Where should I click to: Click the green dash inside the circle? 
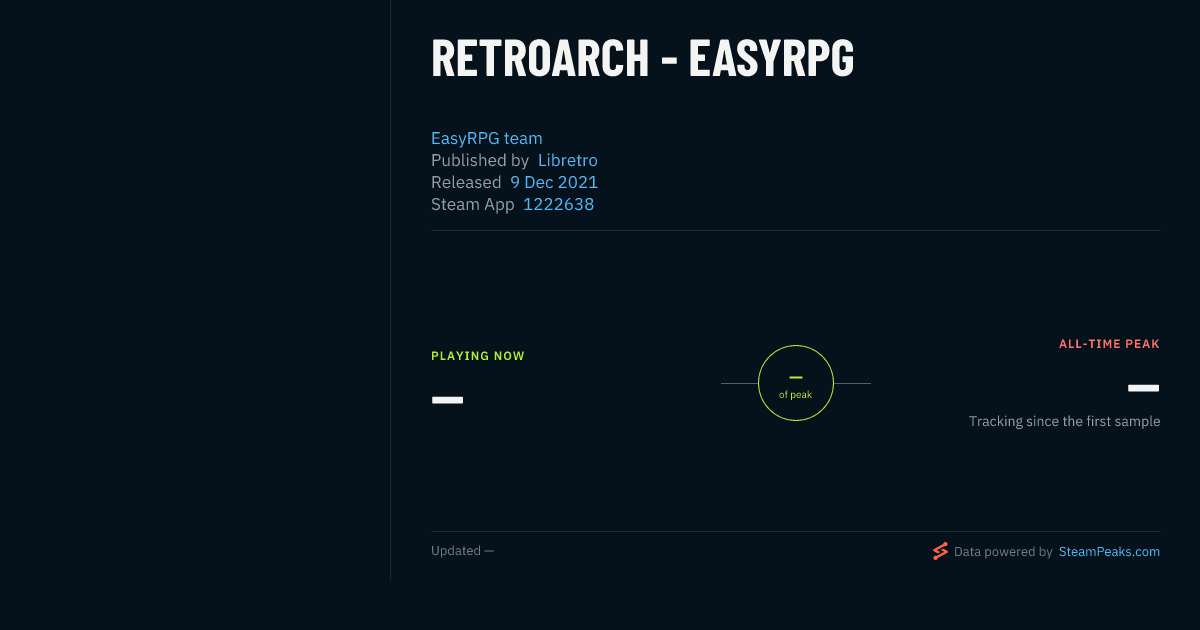[x=796, y=377]
